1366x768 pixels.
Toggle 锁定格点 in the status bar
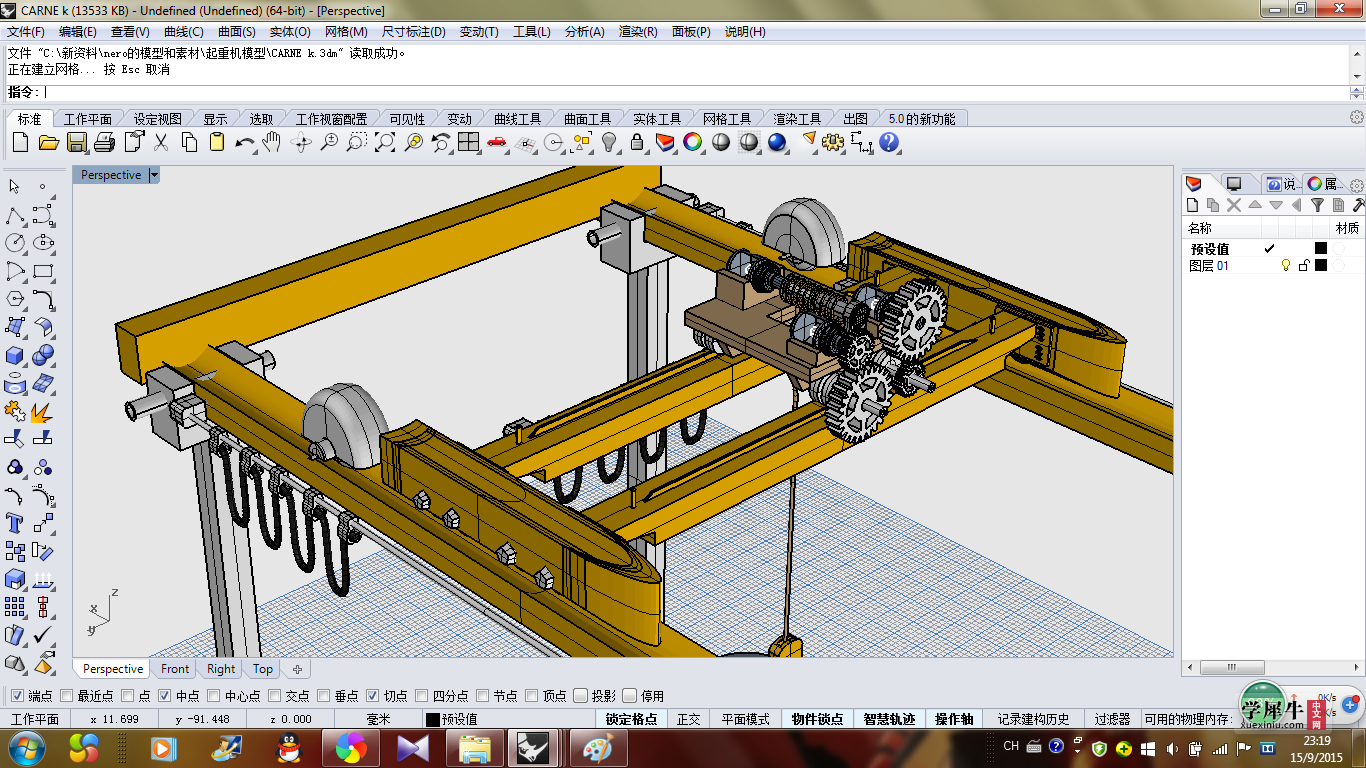coord(632,719)
